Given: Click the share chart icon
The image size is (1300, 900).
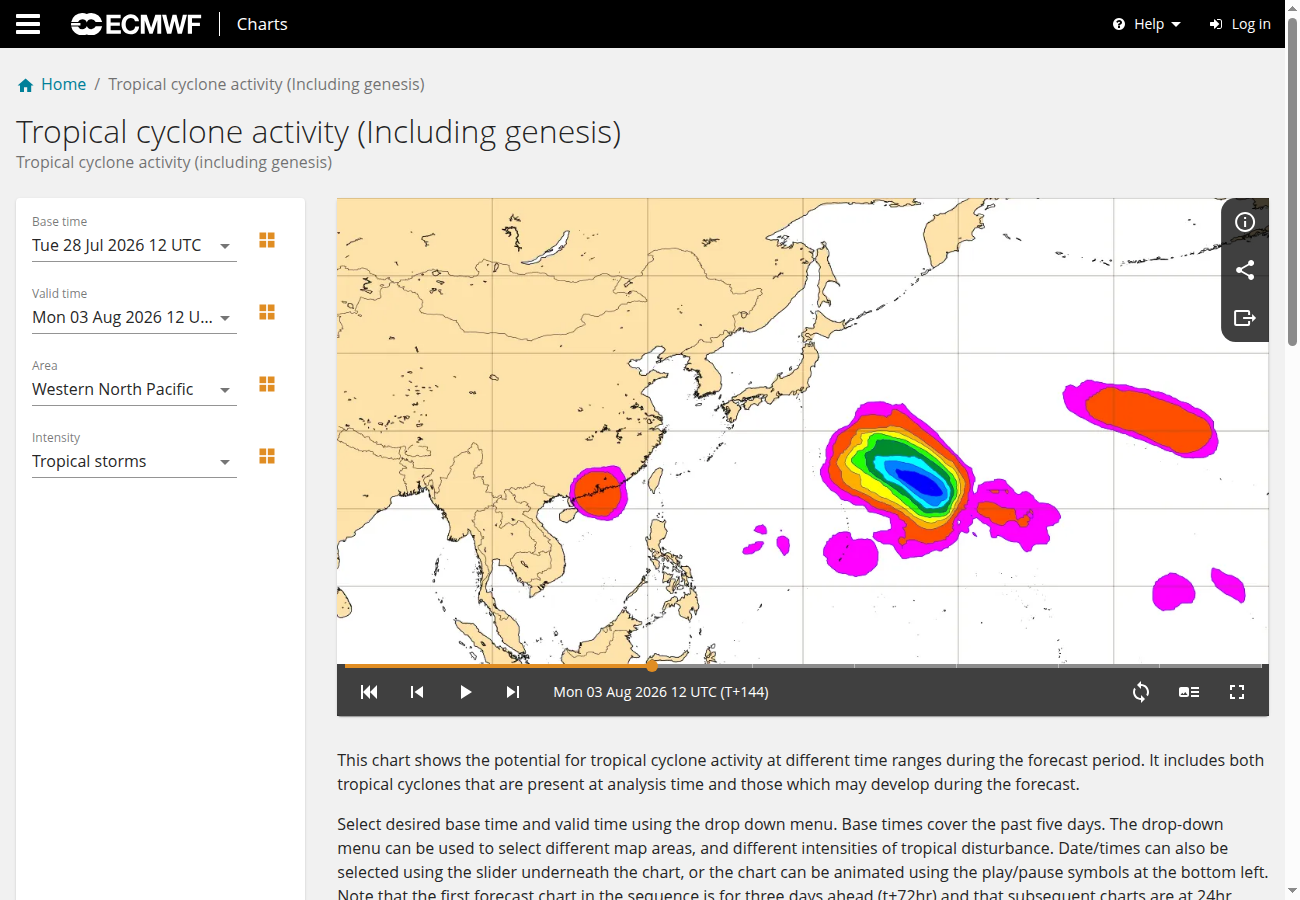Looking at the screenshot, I should pyautogui.click(x=1245, y=270).
